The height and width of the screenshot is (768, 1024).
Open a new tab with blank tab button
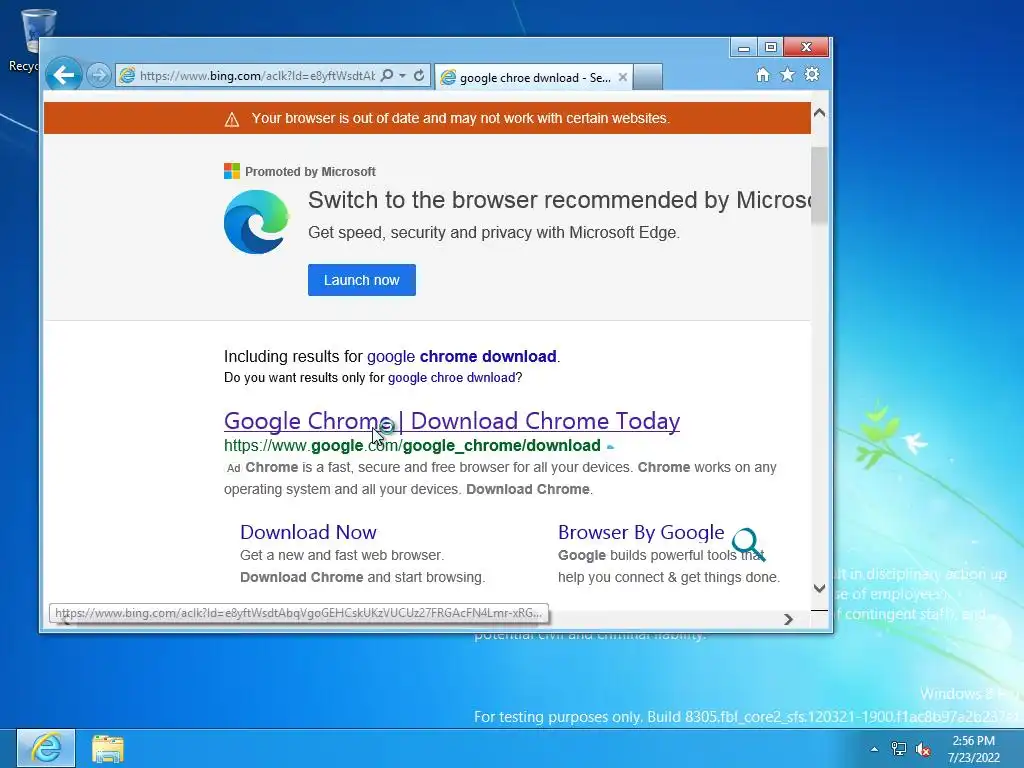pyautogui.click(x=648, y=77)
